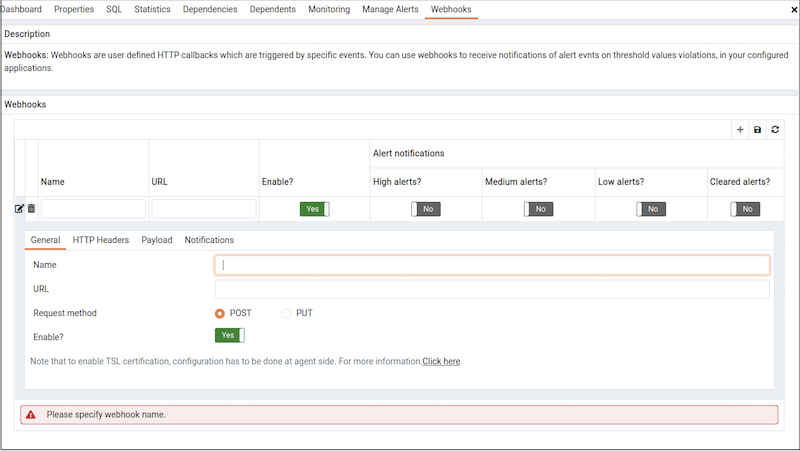This screenshot has width=800, height=451.
Task: Open the Monitoring tab
Action: [329, 9]
